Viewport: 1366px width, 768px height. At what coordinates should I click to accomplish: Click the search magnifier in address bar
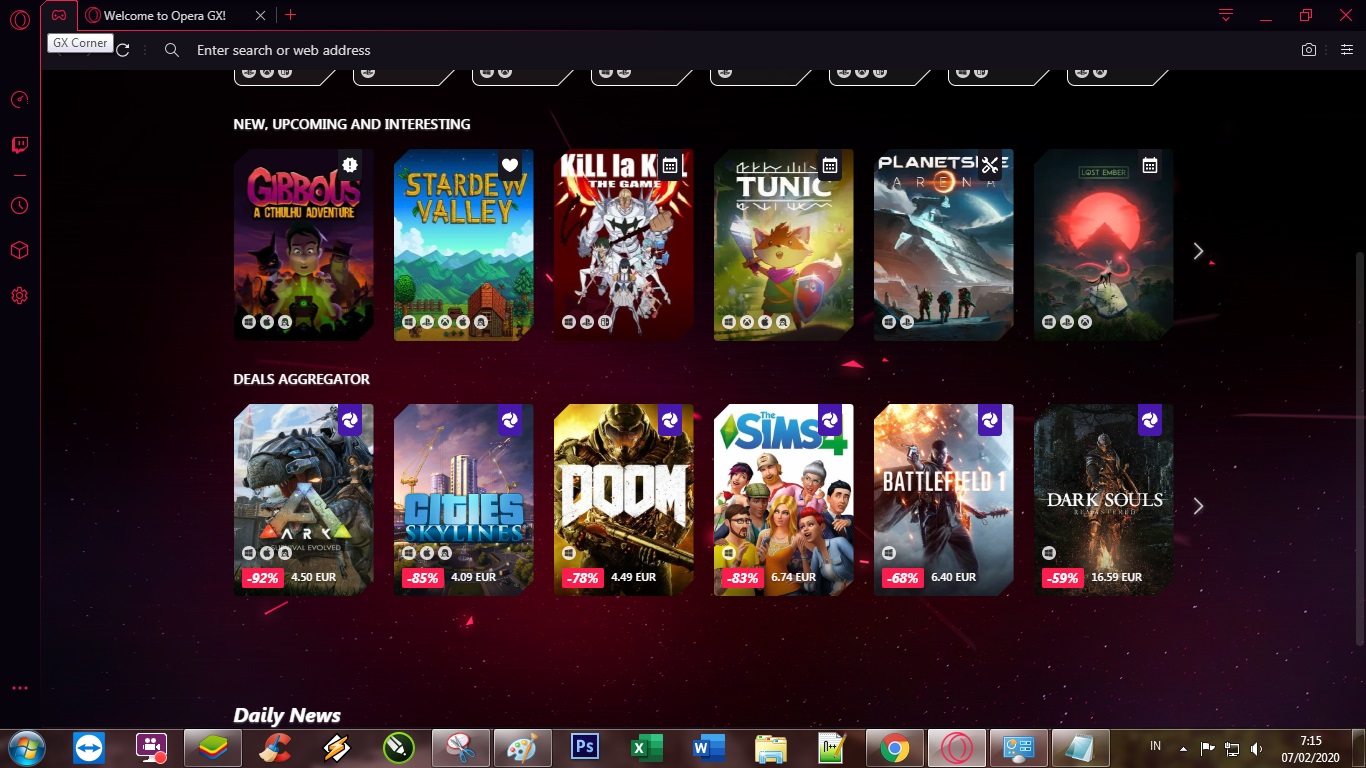(x=172, y=50)
